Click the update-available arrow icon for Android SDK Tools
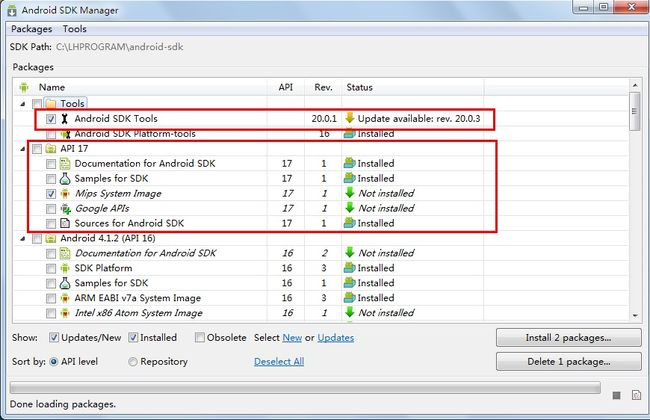 (349, 118)
